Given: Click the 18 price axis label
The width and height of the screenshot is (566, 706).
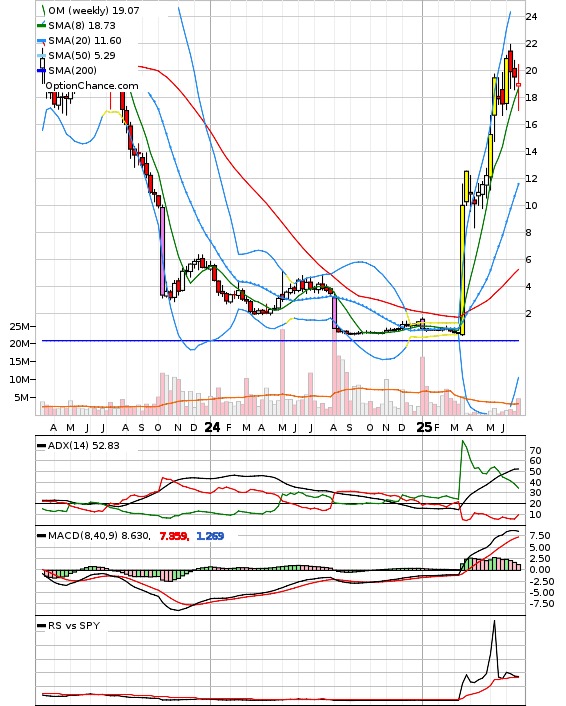Looking at the screenshot, I should (x=531, y=98).
